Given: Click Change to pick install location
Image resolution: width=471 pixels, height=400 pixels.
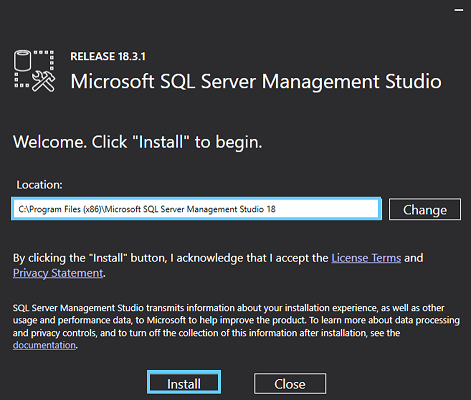Looking at the screenshot, I should click(425, 209).
